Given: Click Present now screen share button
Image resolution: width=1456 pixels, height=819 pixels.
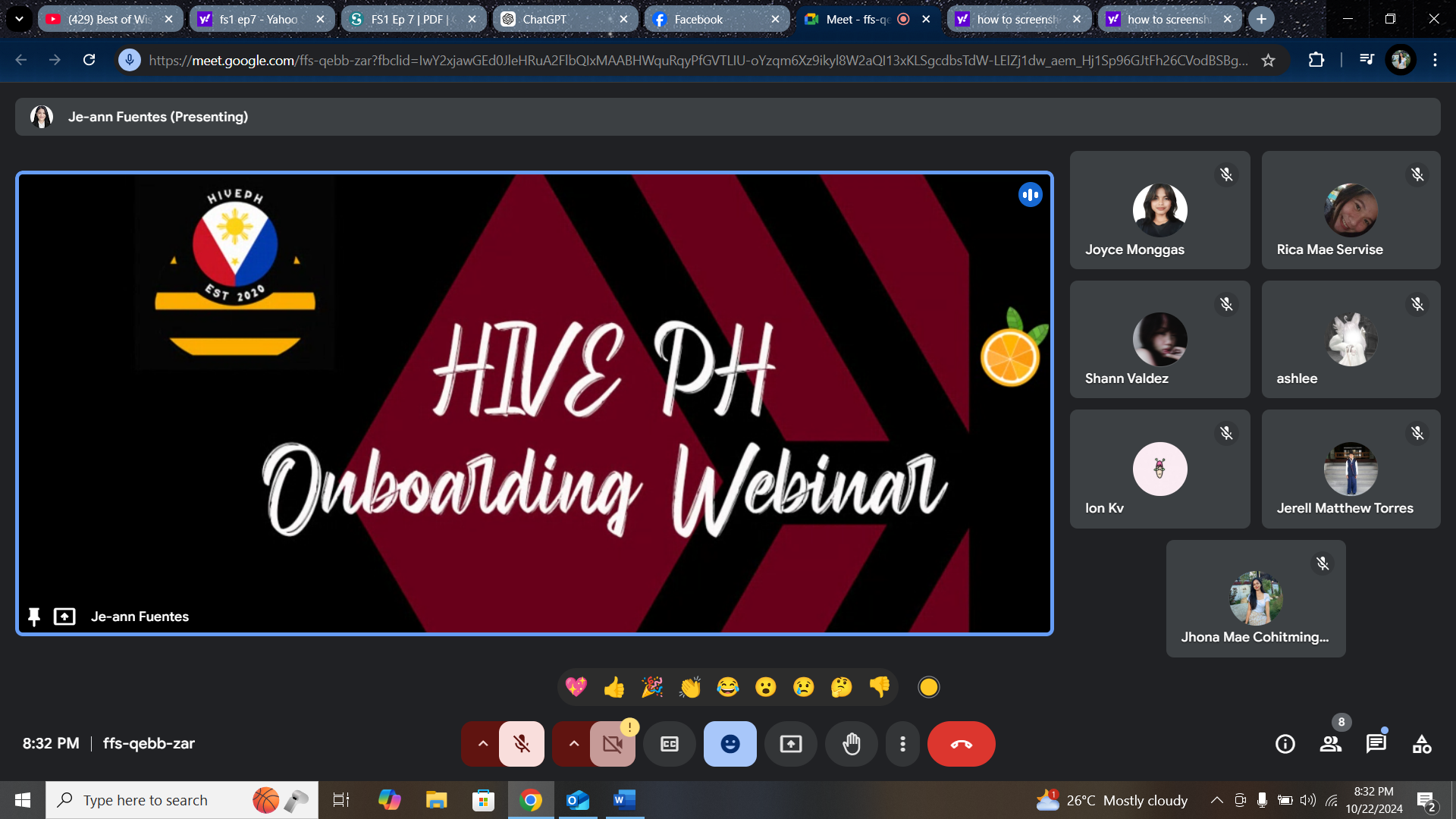Looking at the screenshot, I should [791, 744].
